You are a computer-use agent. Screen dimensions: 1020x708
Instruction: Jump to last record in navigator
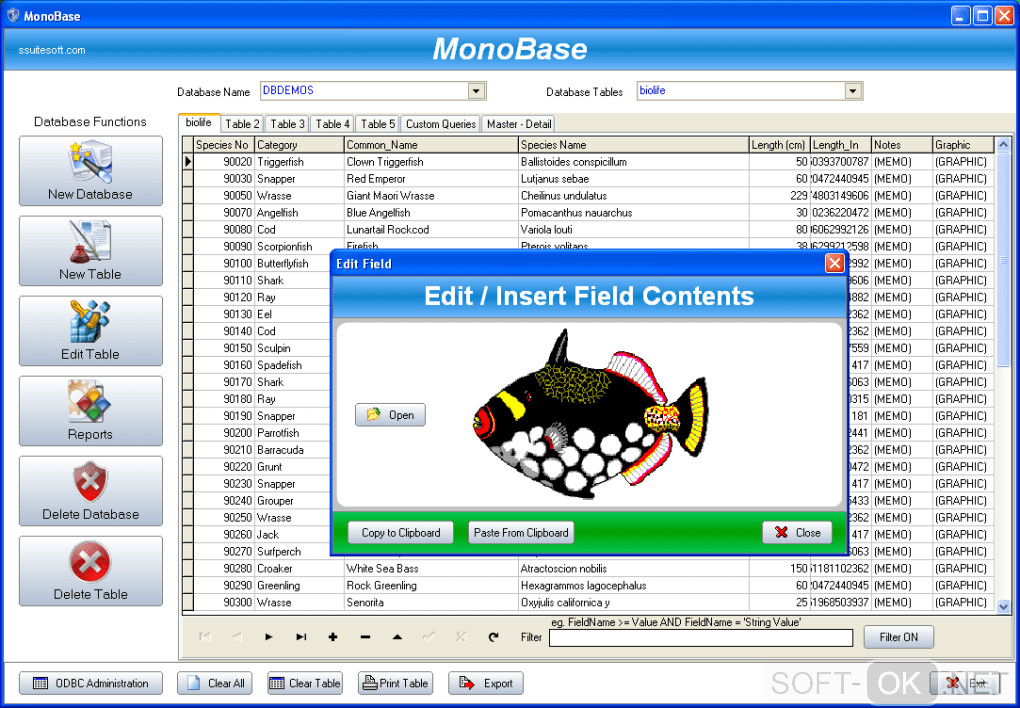[x=301, y=637]
